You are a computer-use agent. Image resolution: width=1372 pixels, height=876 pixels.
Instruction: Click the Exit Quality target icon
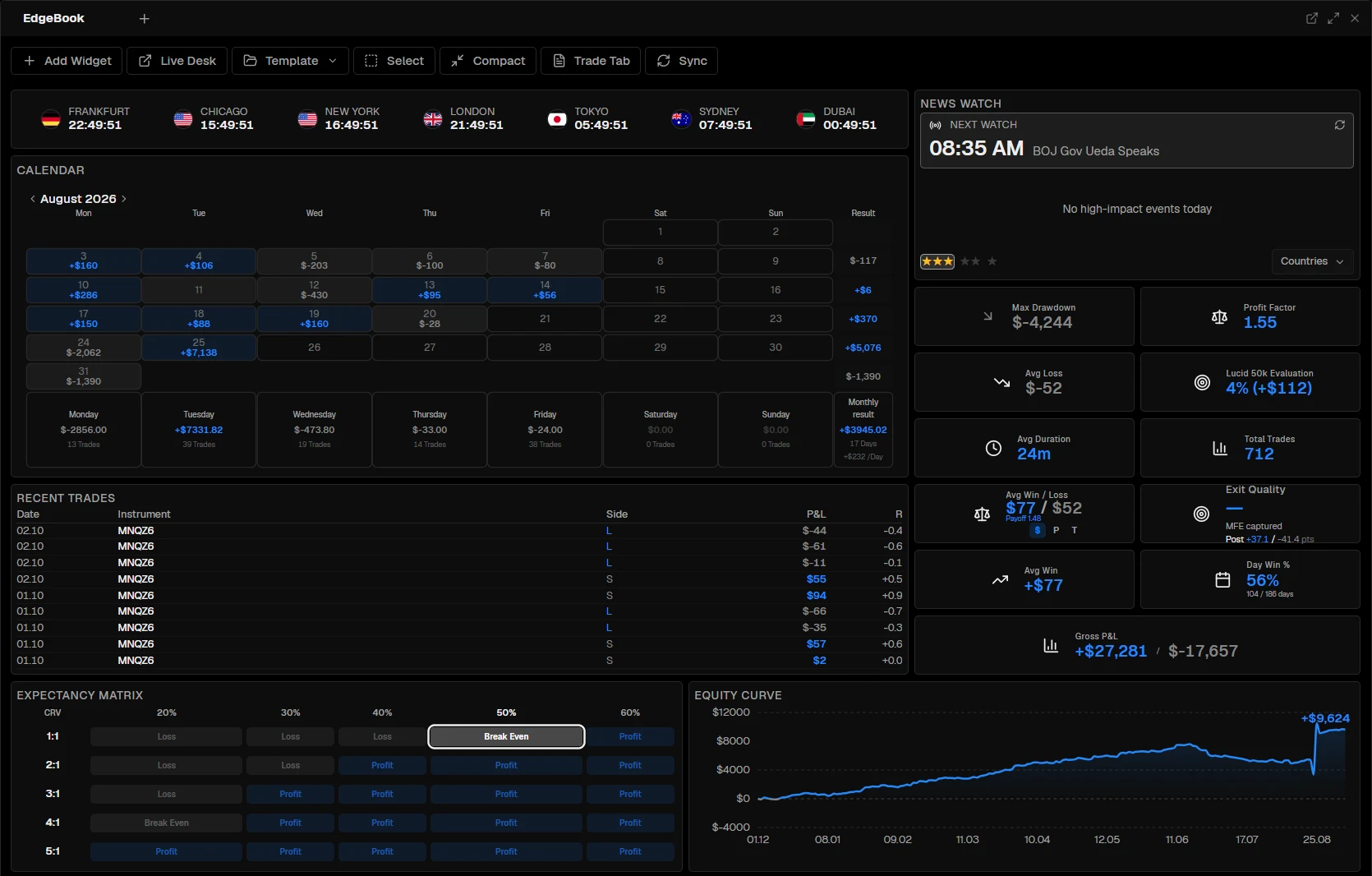1201,514
